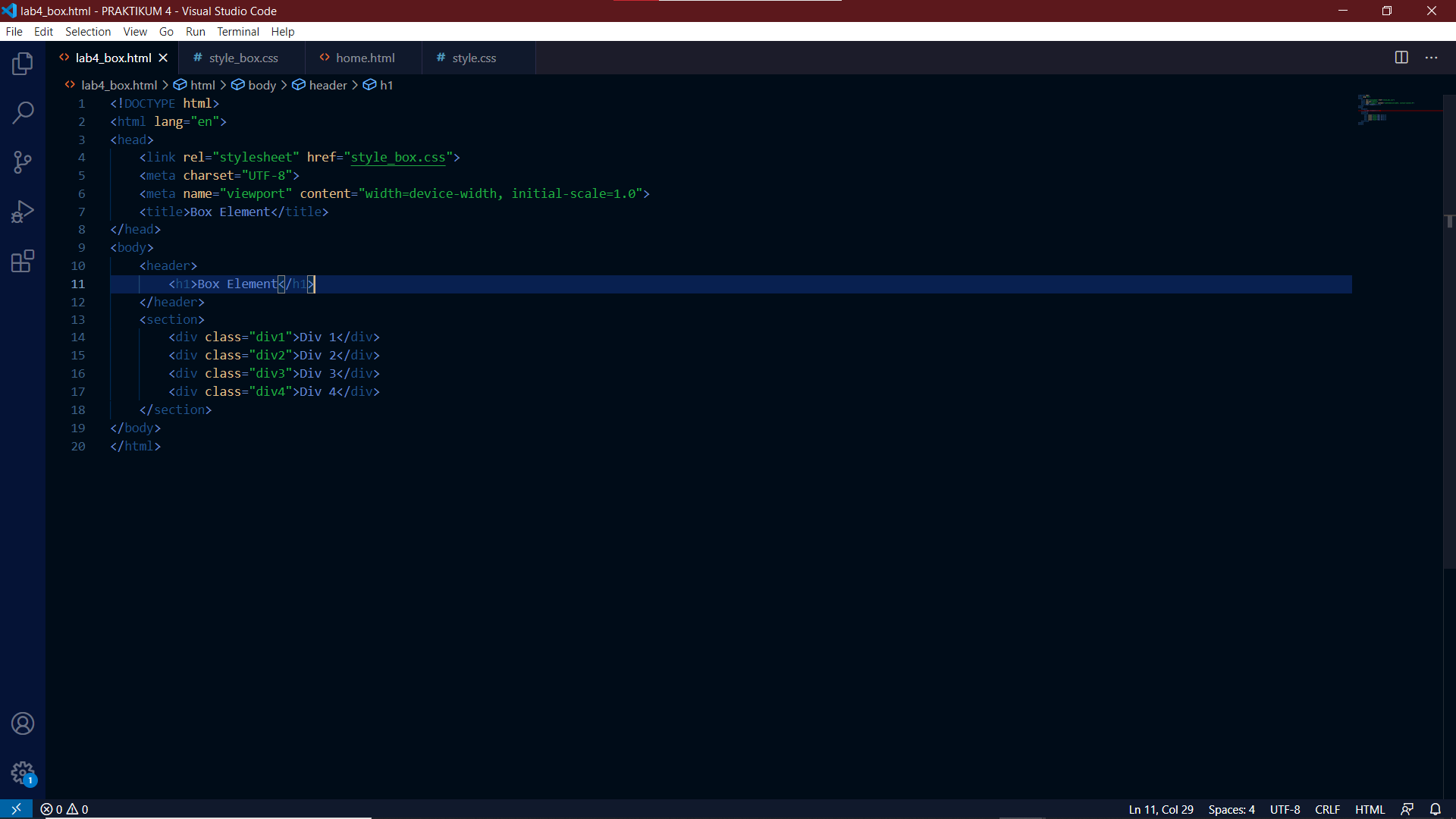Screen dimensions: 1456x819
Task: Open the View menu
Action: [x=135, y=31]
